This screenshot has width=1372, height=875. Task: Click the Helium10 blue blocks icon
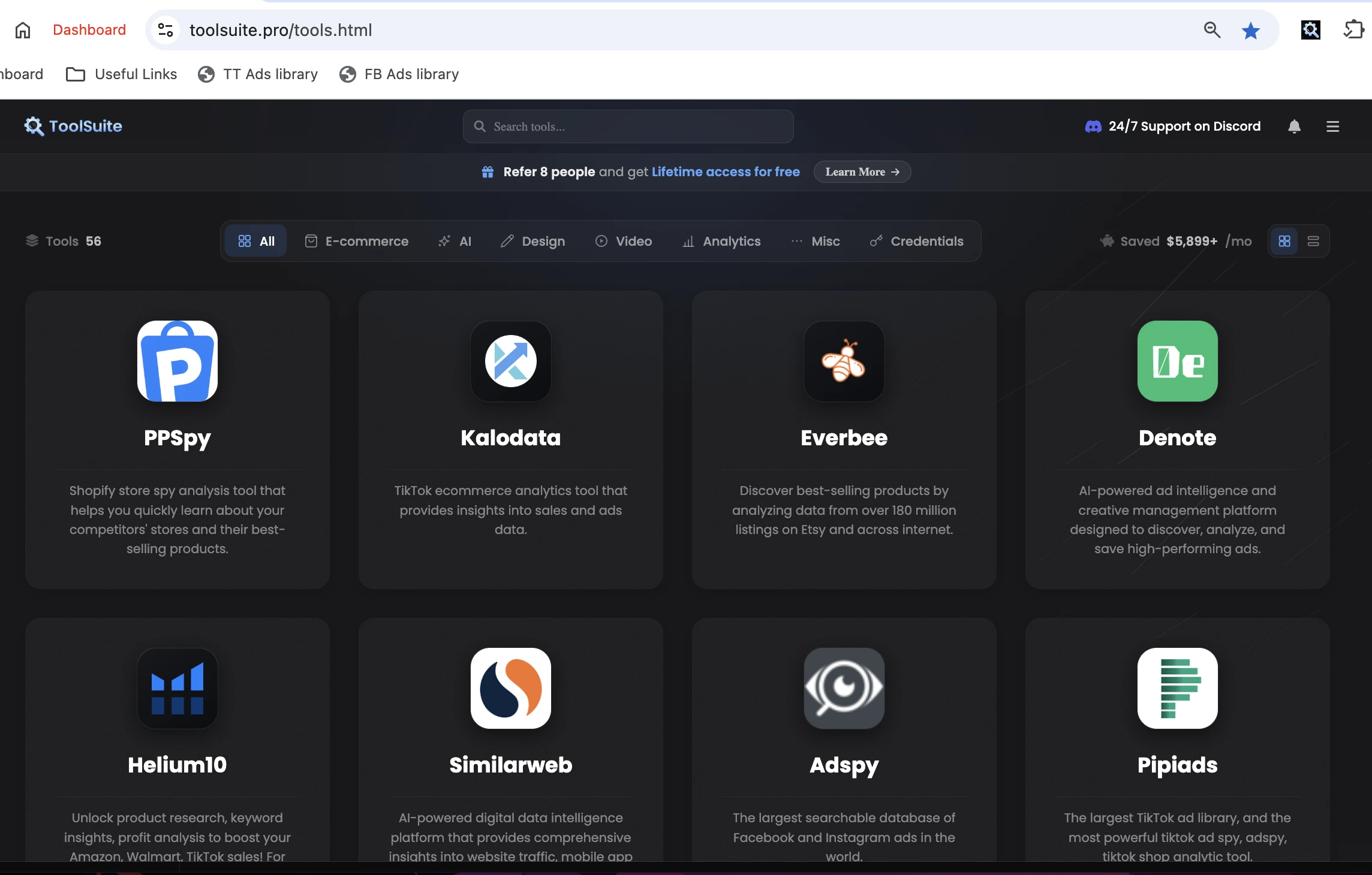(x=177, y=688)
